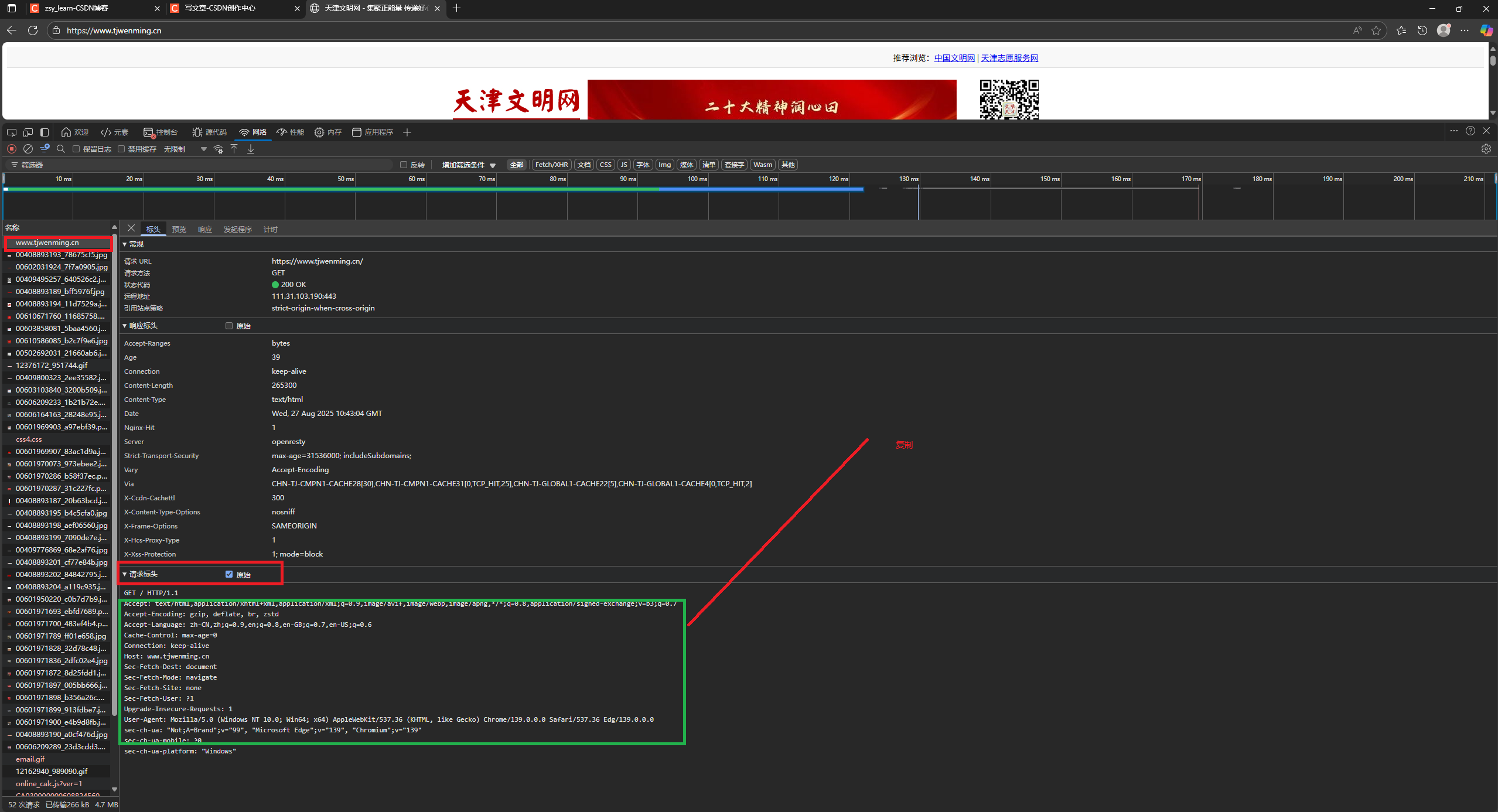Open the 无限制 throttling dropdown
The image size is (1498, 812).
coord(175,149)
